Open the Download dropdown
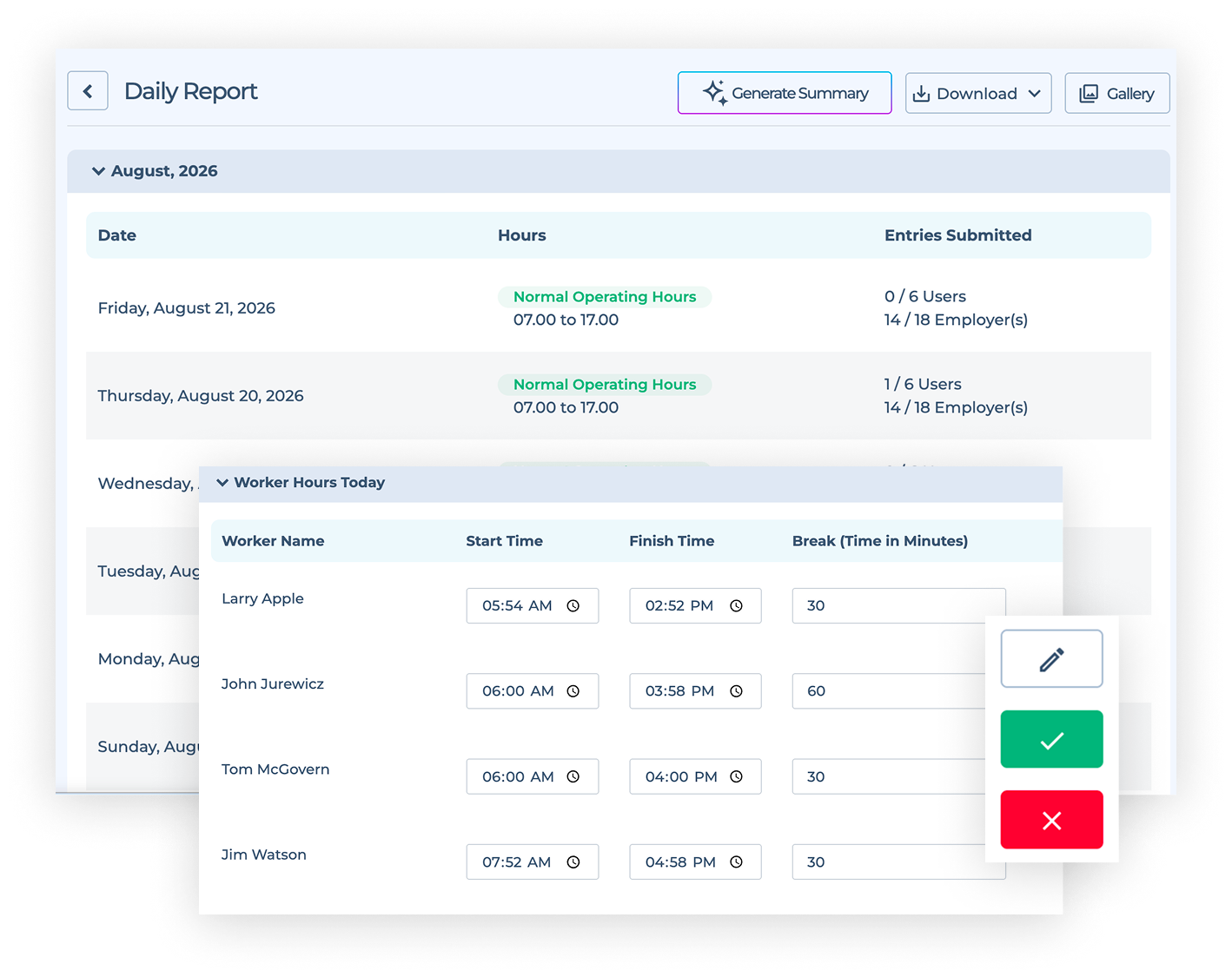This screenshot has height=977, width=1232. [x=978, y=94]
